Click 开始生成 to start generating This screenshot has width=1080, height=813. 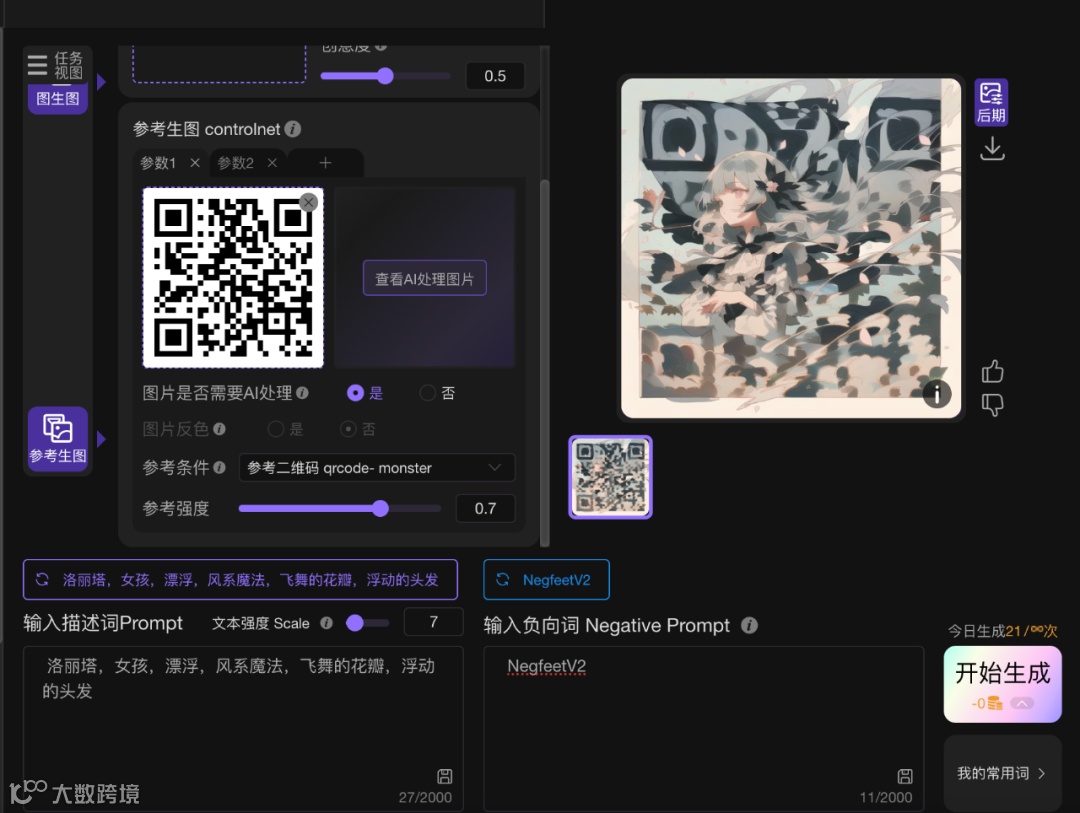(1002, 684)
